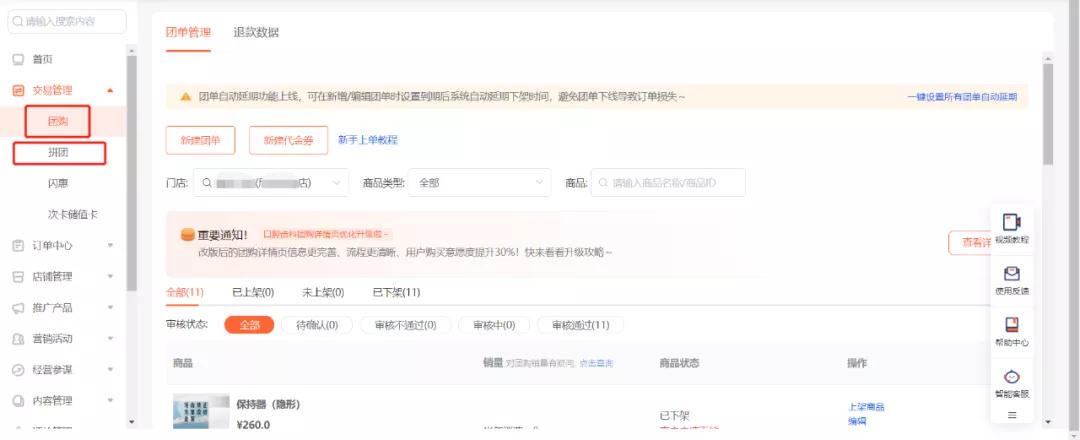The height and width of the screenshot is (440, 1080).
Task: Switch to the 团单管理 tab
Action: tap(188, 32)
